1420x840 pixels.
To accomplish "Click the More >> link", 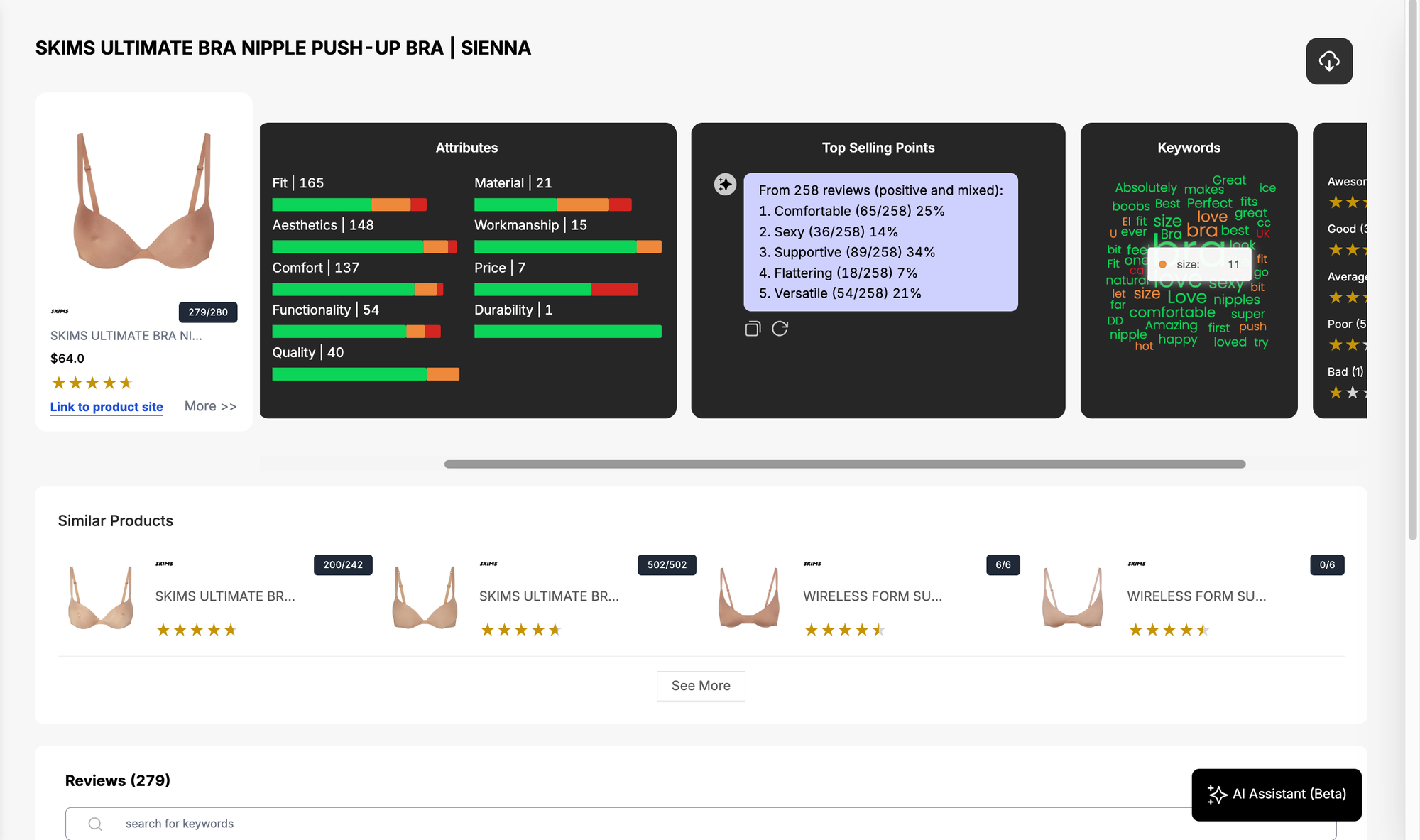I will point(210,406).
